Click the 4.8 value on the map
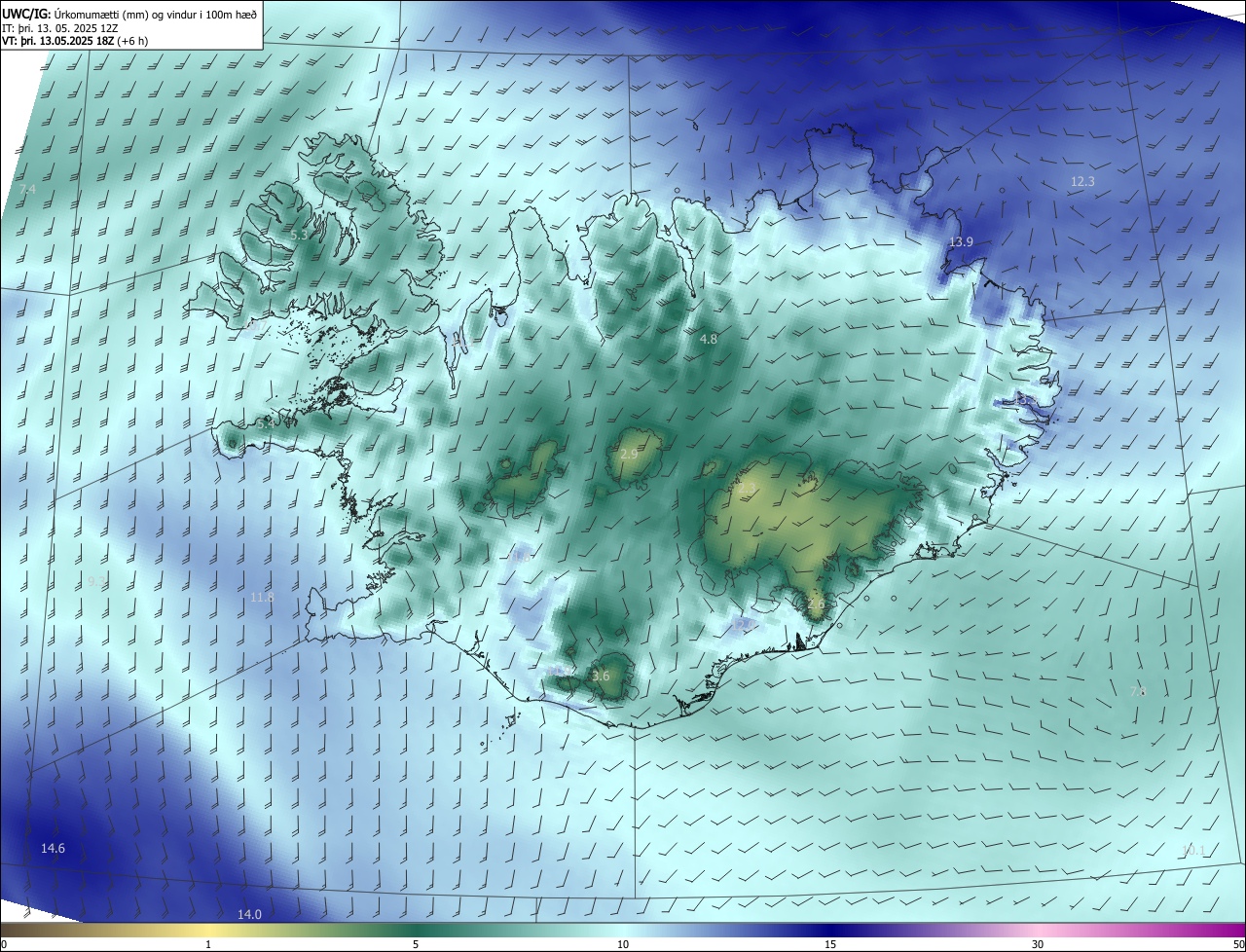Viewport: 1246px width, 952px height. [x=709, y=340]
